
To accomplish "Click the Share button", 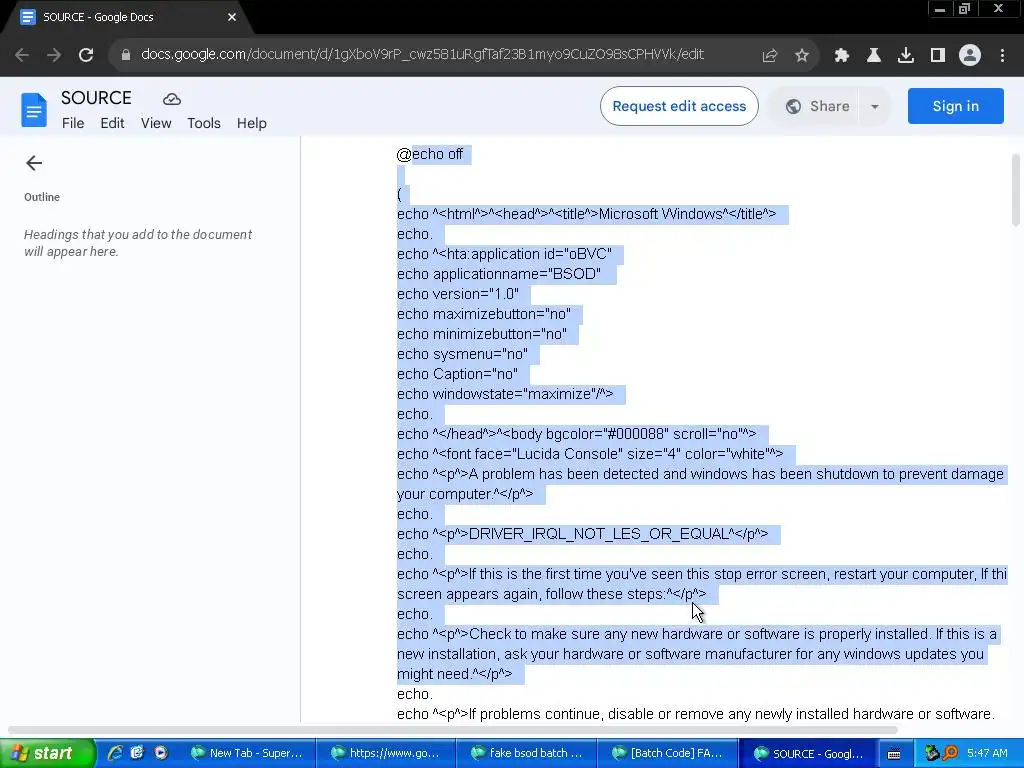I will coord(818,106).
